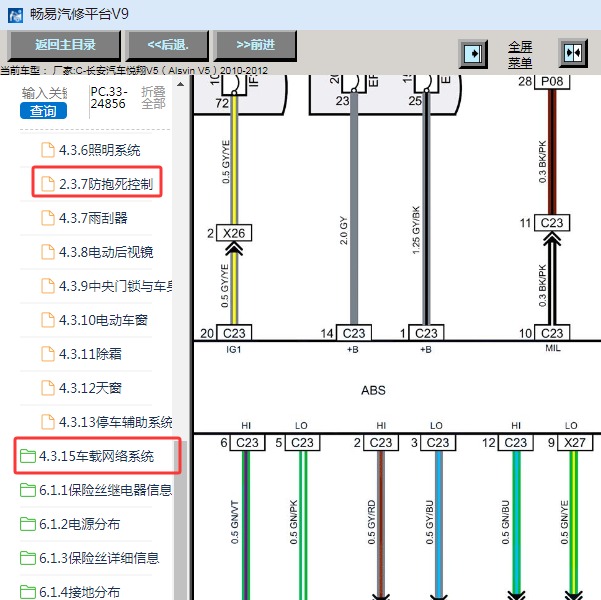Click the folder icon beside 4.3.15车载网络系统
Screen dimensions: 601x600
tap(28, 456)
